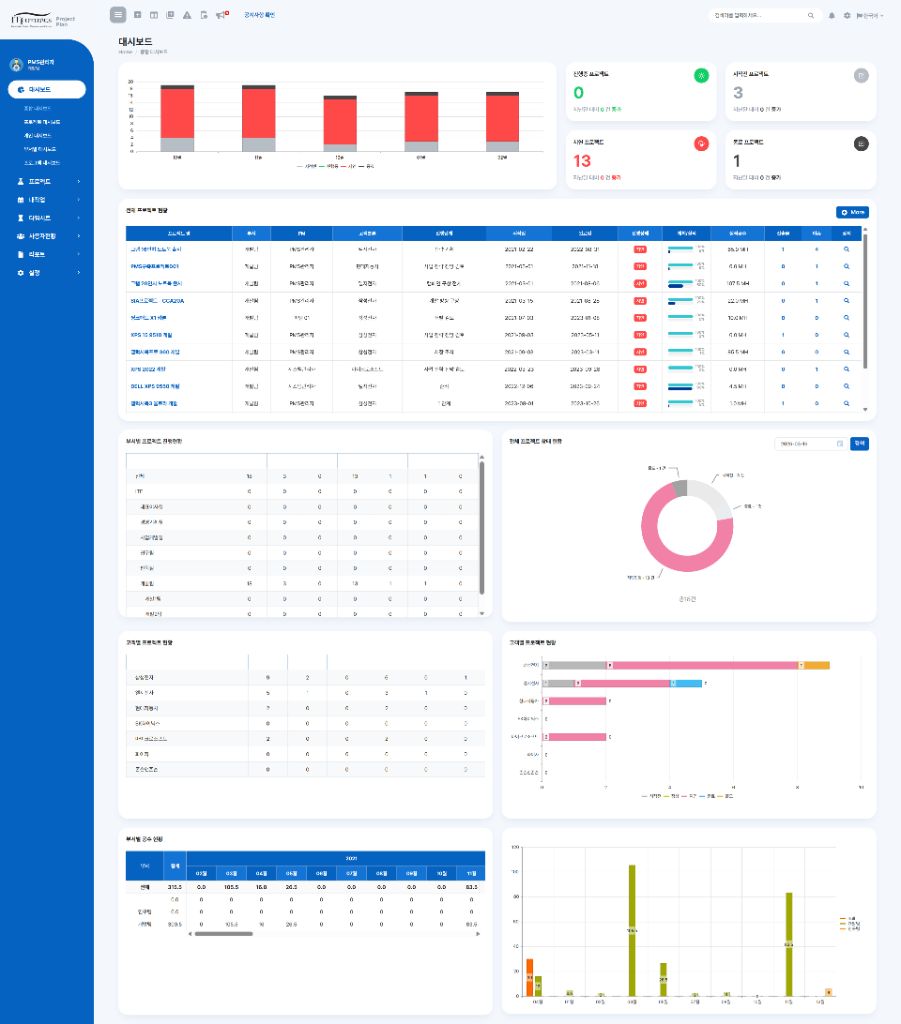Click the PMS관리자 user avatar in the sidebar
Viewport: 901px width, 1024px height.
(16, 65)
